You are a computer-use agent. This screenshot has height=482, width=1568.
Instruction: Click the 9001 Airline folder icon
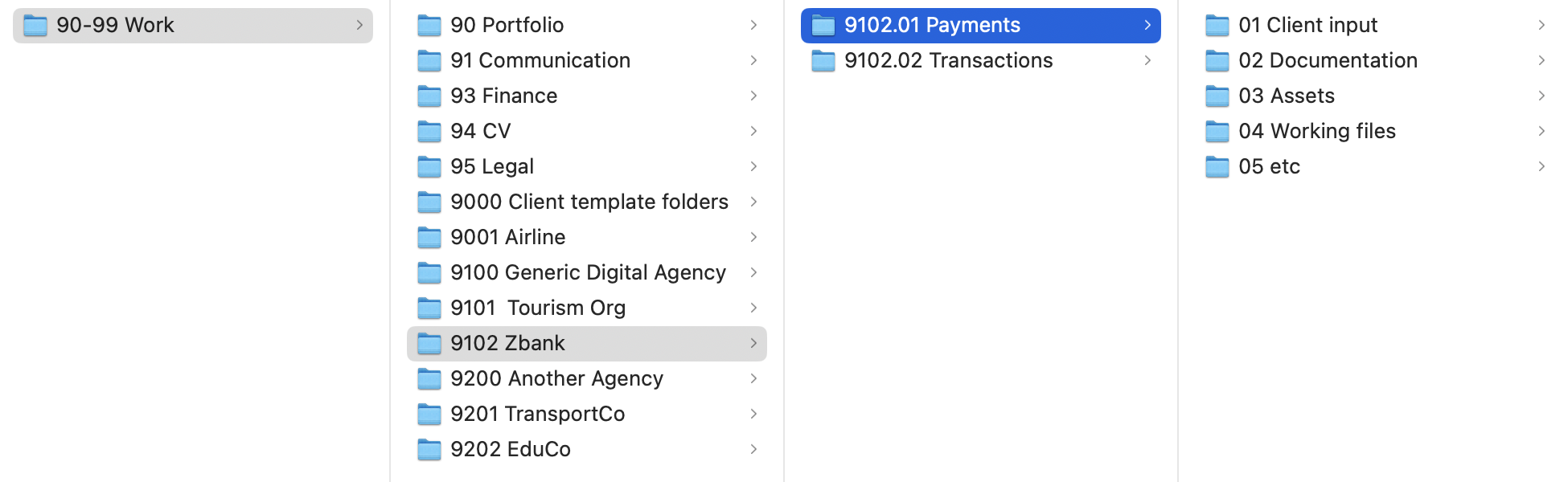point(429,238)
